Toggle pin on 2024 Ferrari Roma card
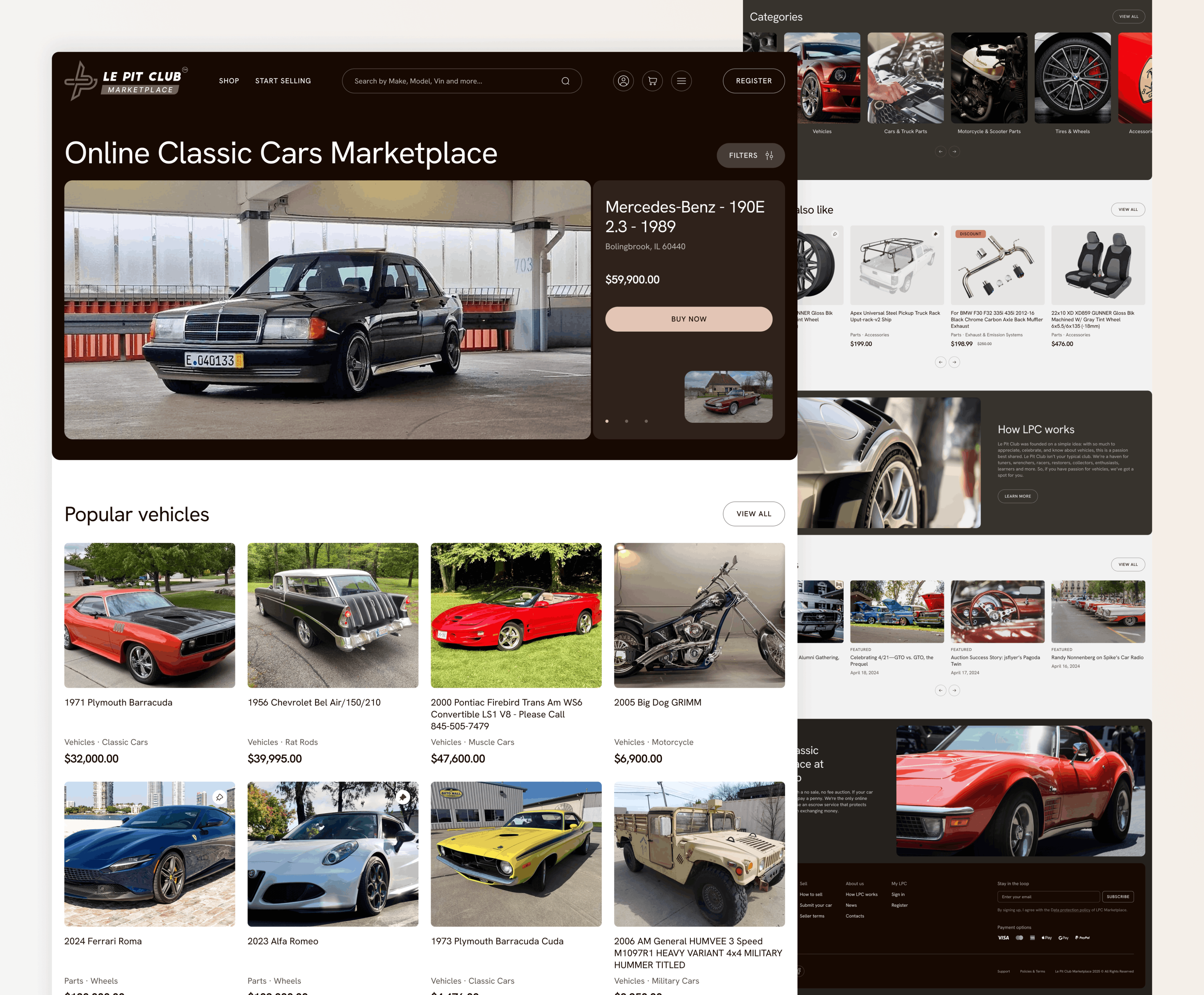The width and height of the screenshot is (1204, 995). (220, 797)
